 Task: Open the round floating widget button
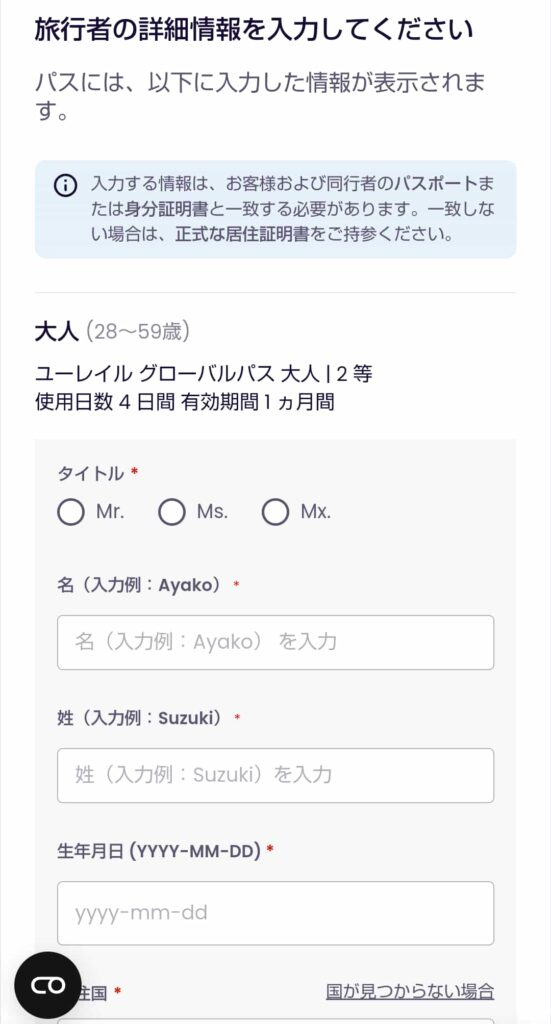tap(48, 985)
